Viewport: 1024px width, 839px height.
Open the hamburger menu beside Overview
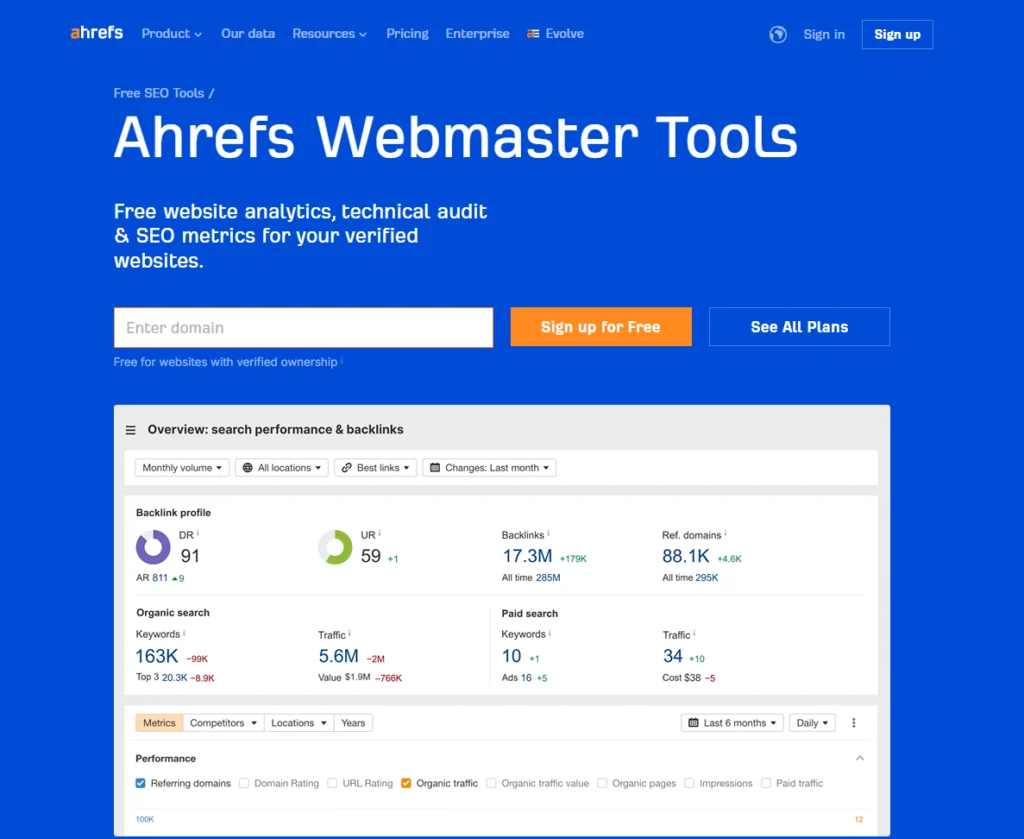click(x=131, y=430)
